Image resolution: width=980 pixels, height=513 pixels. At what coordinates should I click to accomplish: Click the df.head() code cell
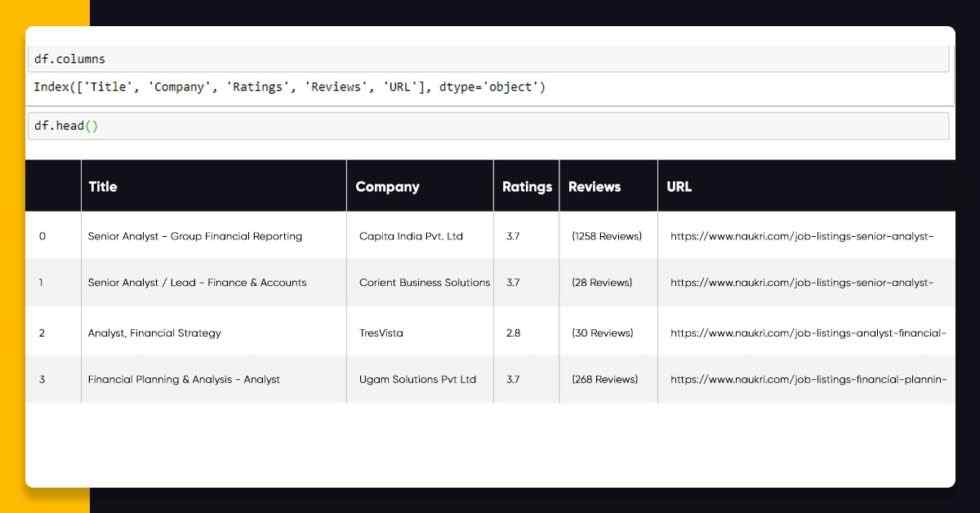488,126
